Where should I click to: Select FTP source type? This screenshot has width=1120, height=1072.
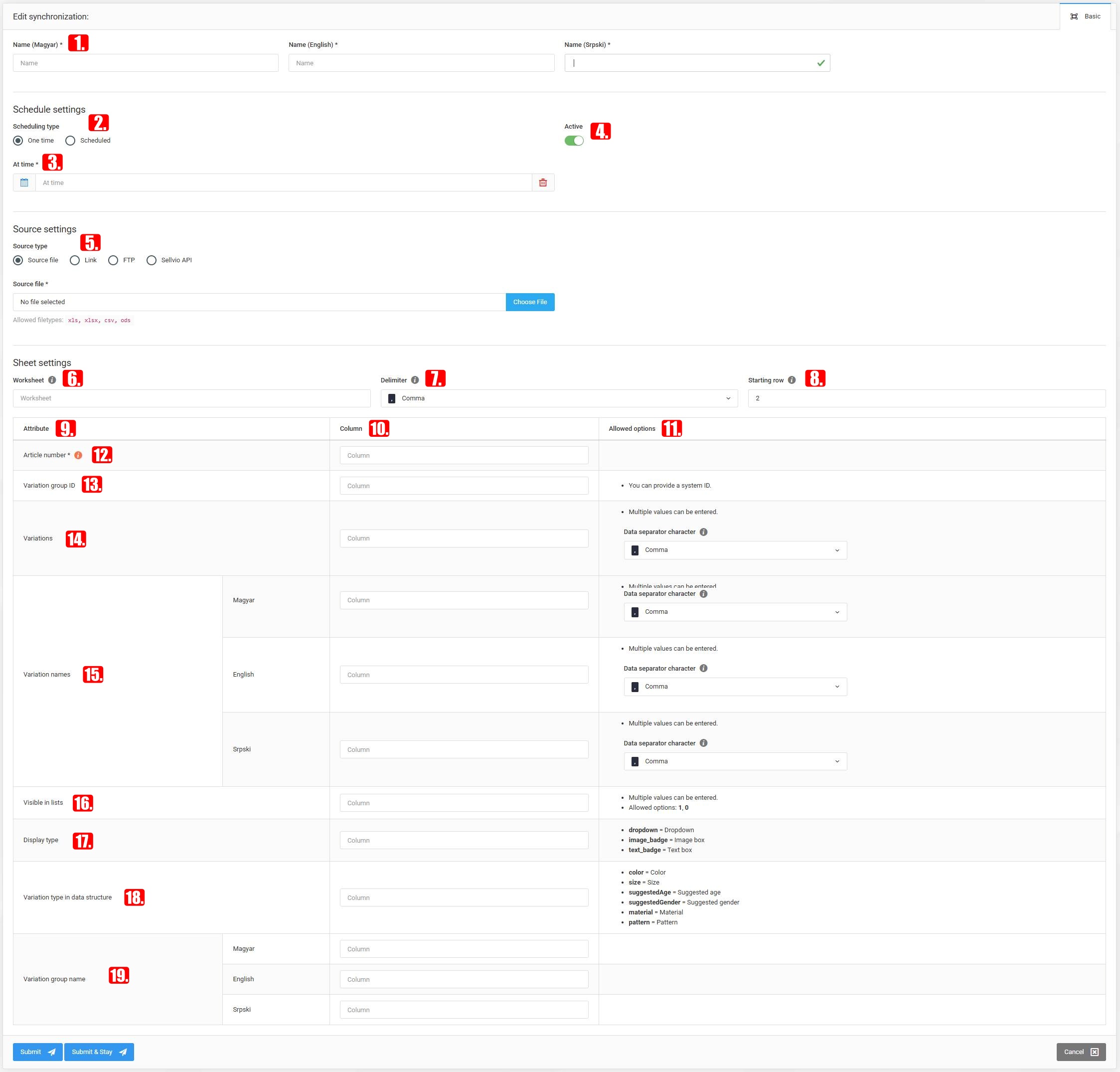tap(113, 261)
